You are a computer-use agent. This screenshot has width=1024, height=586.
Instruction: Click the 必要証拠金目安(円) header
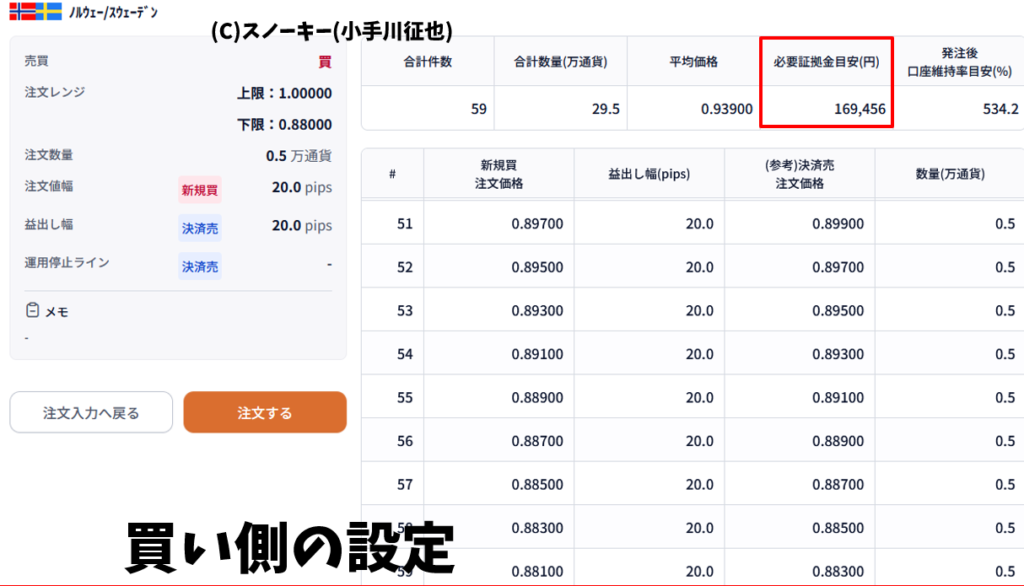[x=826, y=62]
